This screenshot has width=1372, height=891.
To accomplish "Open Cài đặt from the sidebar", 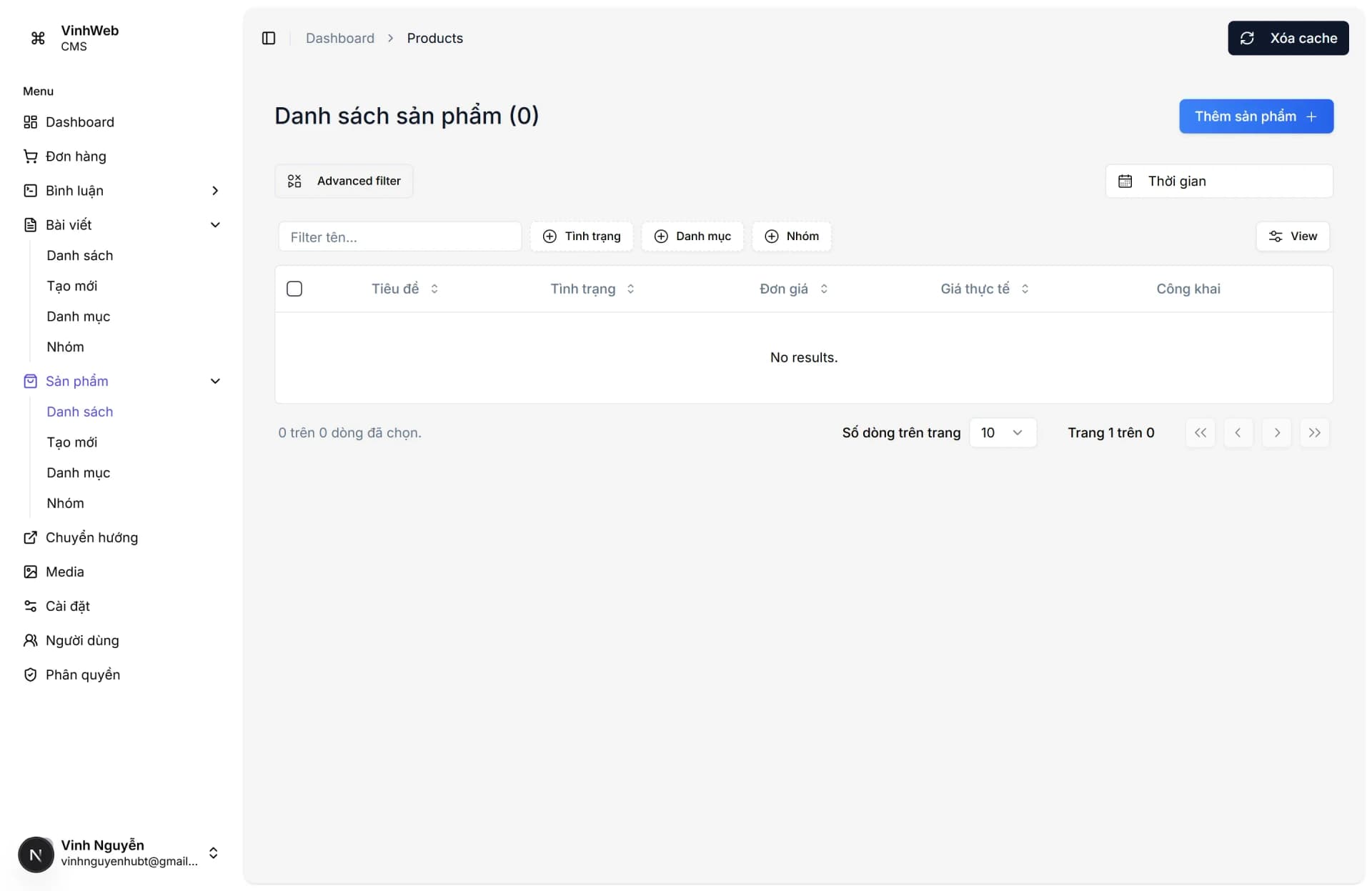I will coord(68,606).
